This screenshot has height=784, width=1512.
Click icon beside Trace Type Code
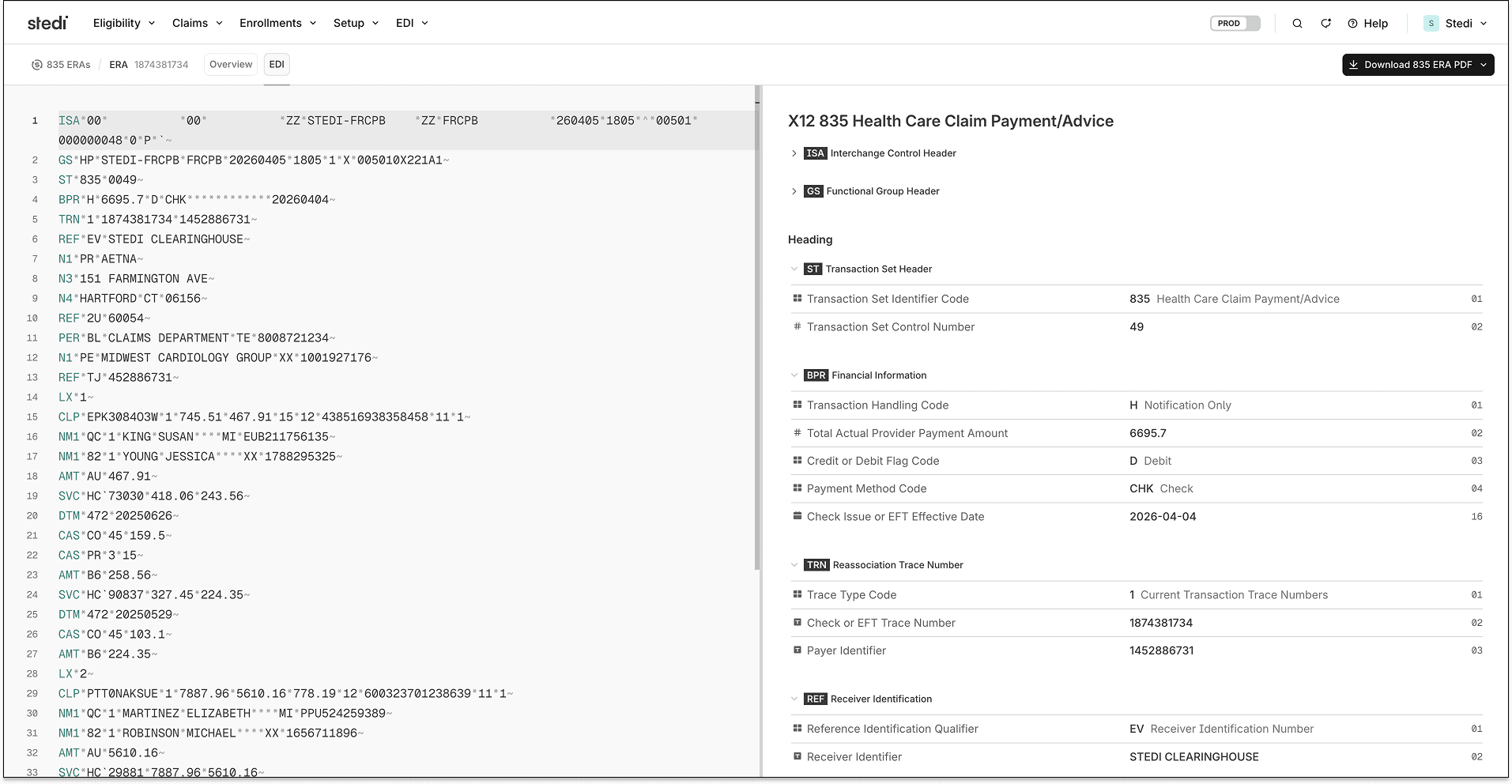tap(797, 594)
